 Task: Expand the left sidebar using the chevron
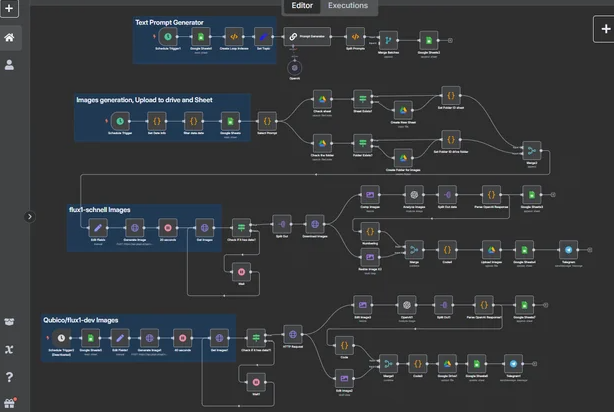[29, 215]
